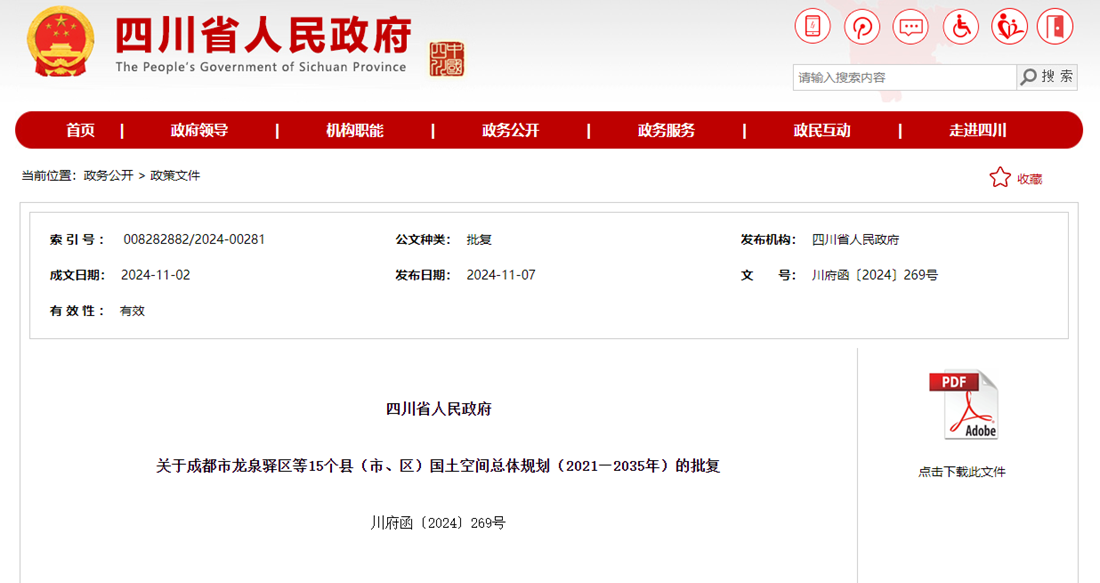This screenshot has width=1100, height=583.
Task: Click the star icon next to 收藏
Action: (x=1000, y=178)
